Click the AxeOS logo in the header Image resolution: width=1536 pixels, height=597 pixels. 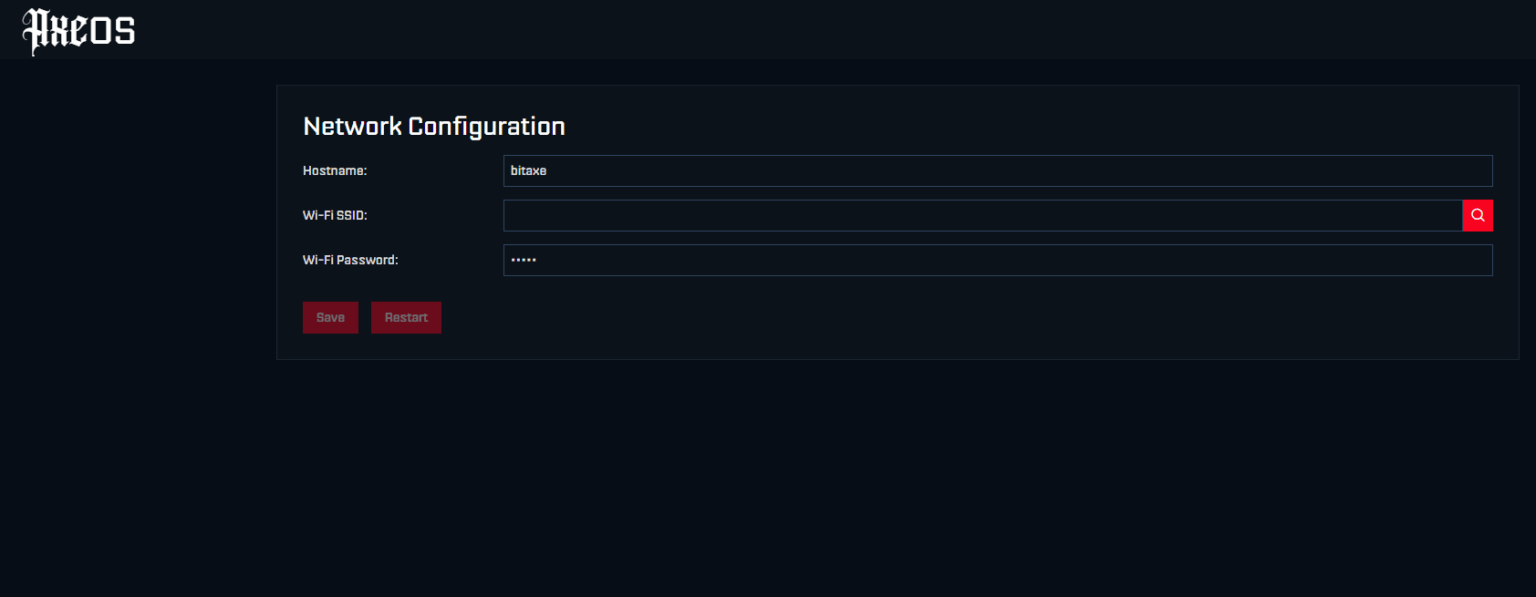coord(78,30)
